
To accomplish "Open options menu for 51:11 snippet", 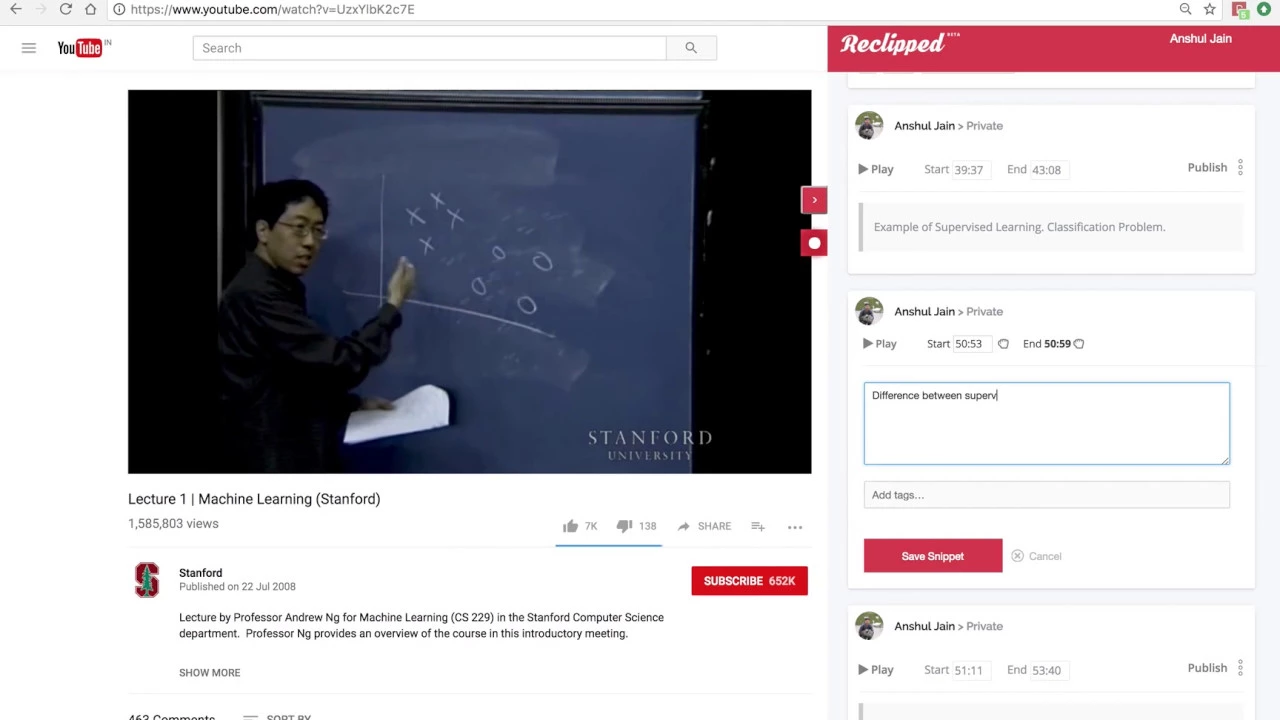I will click(x=1240, y=668).
